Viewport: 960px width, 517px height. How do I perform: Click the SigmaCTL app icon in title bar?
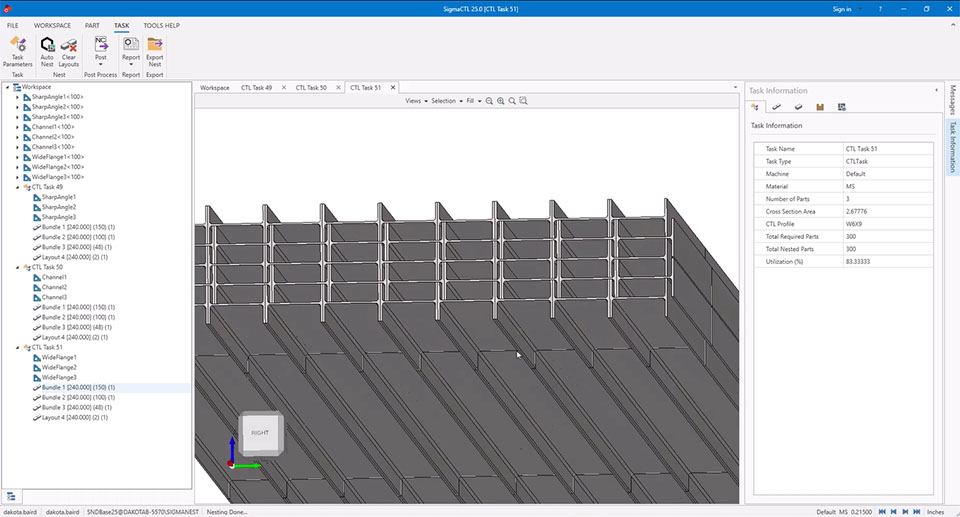pos(7,9)
